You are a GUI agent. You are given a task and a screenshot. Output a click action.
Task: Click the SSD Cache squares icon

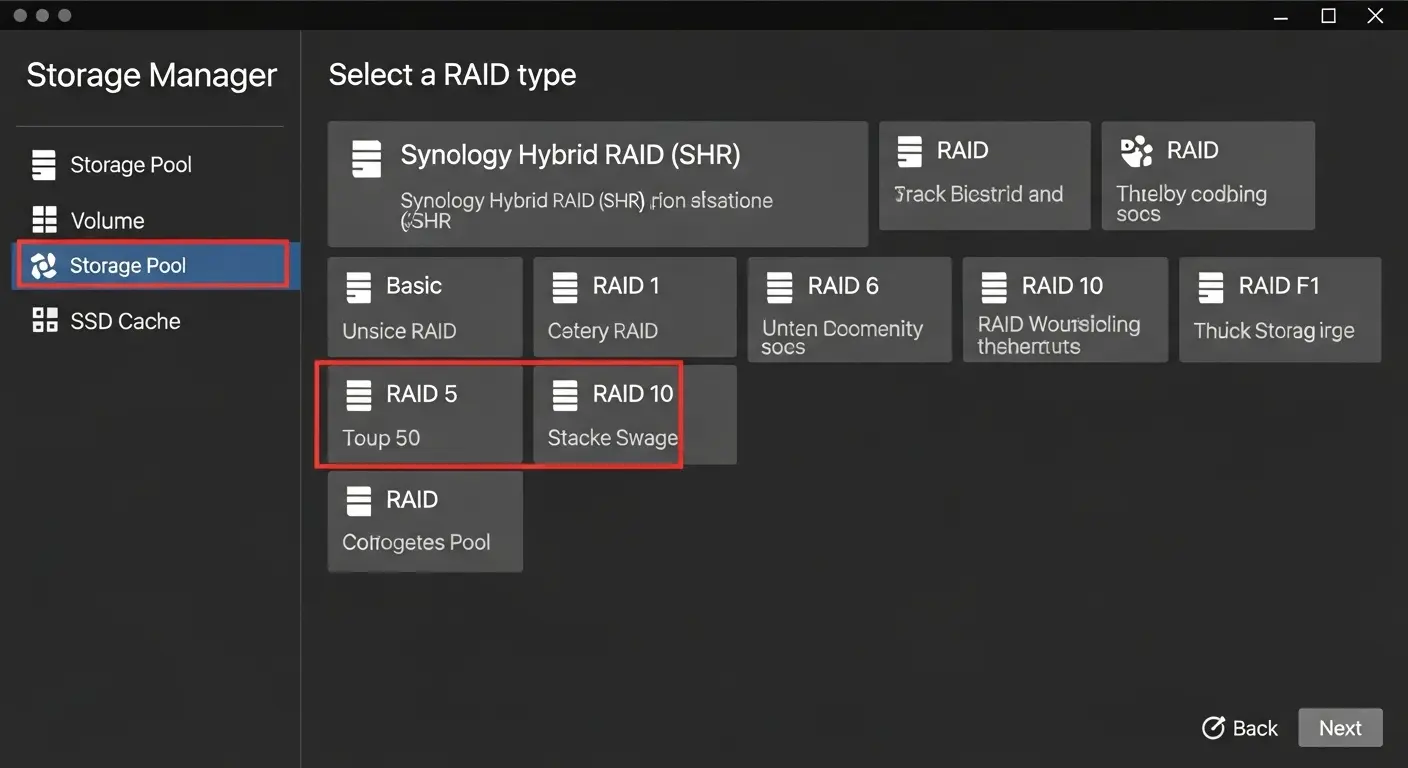click(45, 320)
